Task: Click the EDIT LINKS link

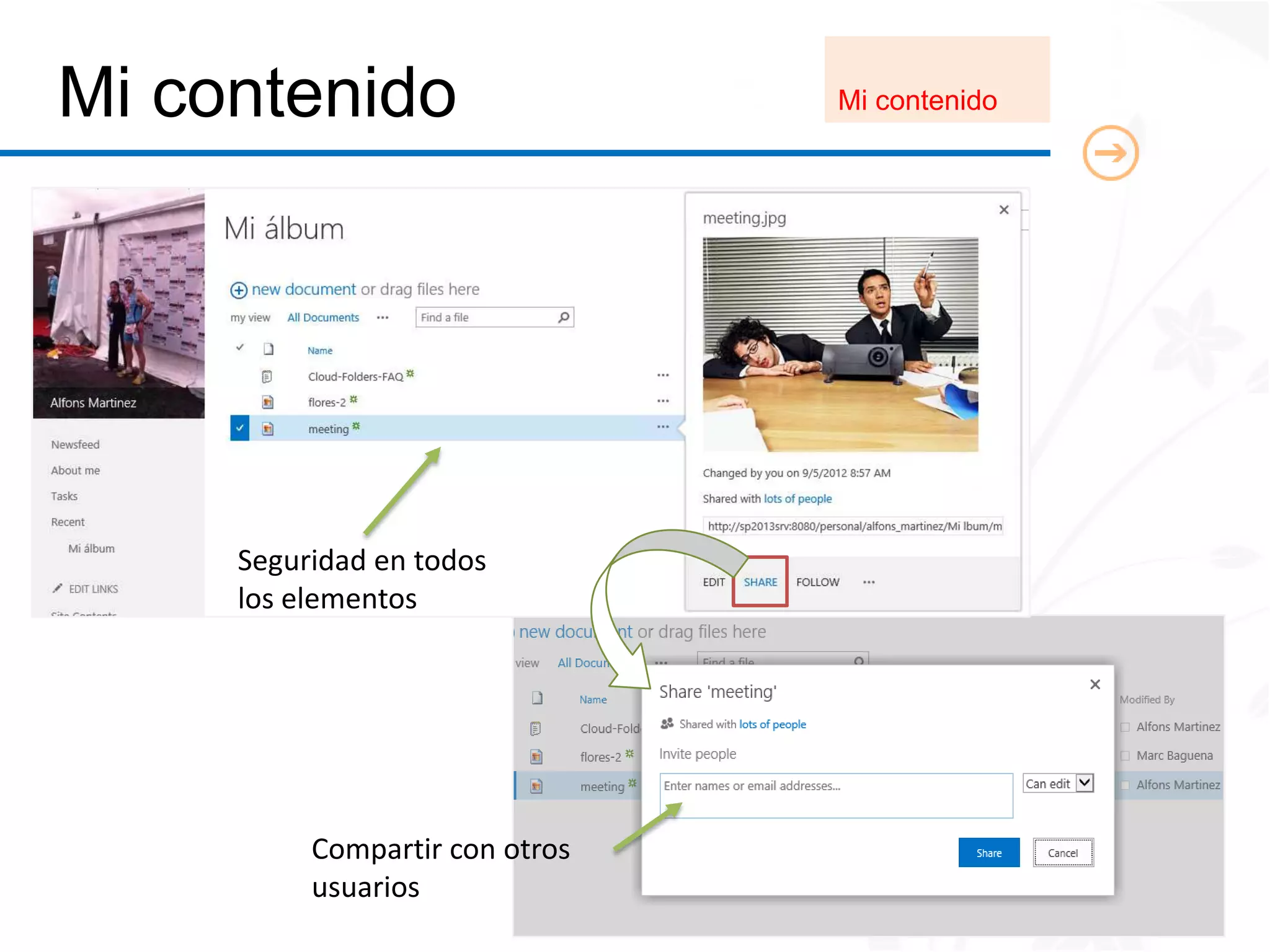Action: coord(93,589)
